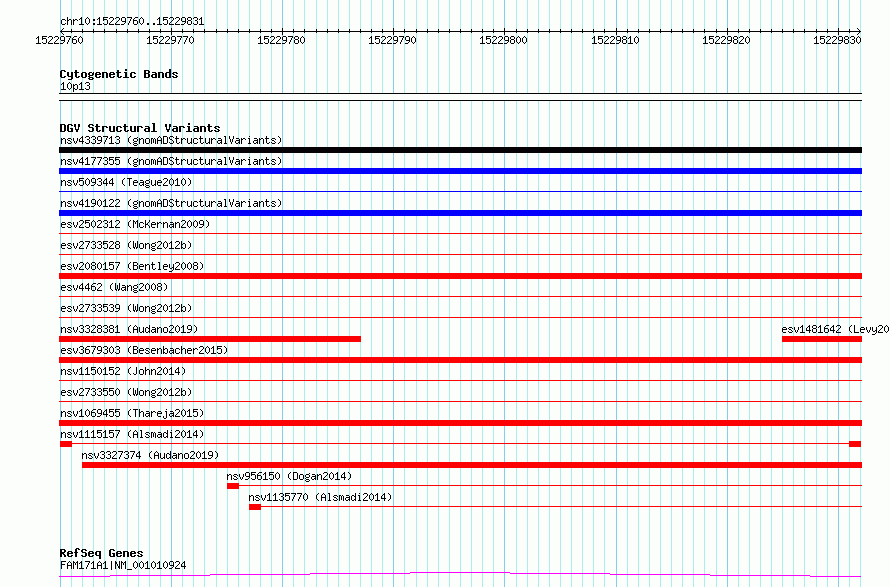Click the Cytogenetic Bands track title
The height and width of the screenshot is (587, 890).
(x=119, y=74)
